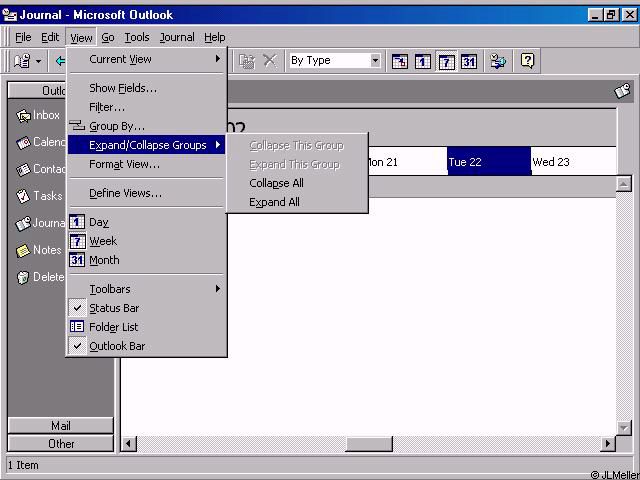Viewport: 640px width, 480px height.
Task: Open the Edit menu
Action: coord(50,38)
